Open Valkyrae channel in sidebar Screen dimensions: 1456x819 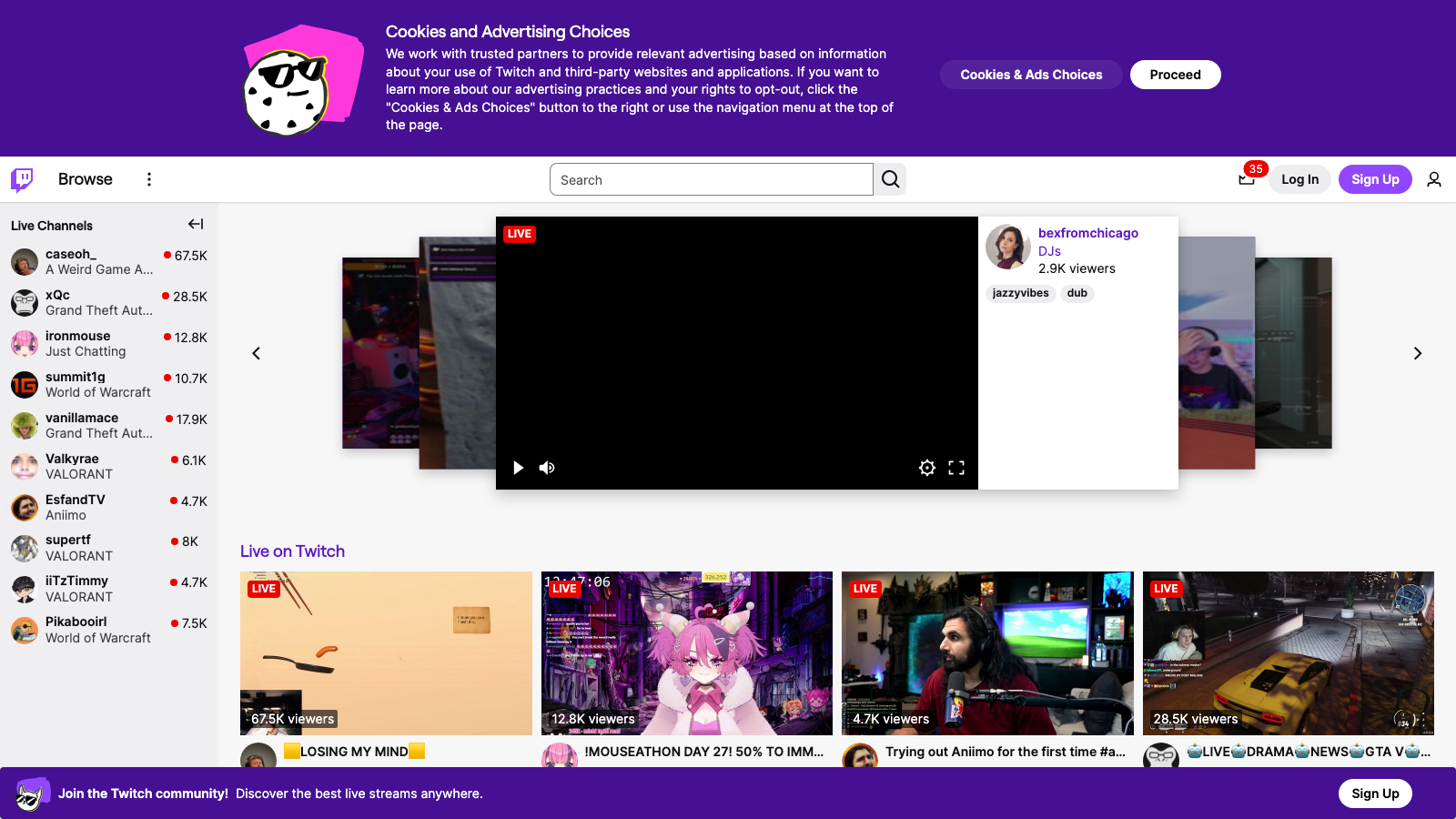(x=109, y=466)
